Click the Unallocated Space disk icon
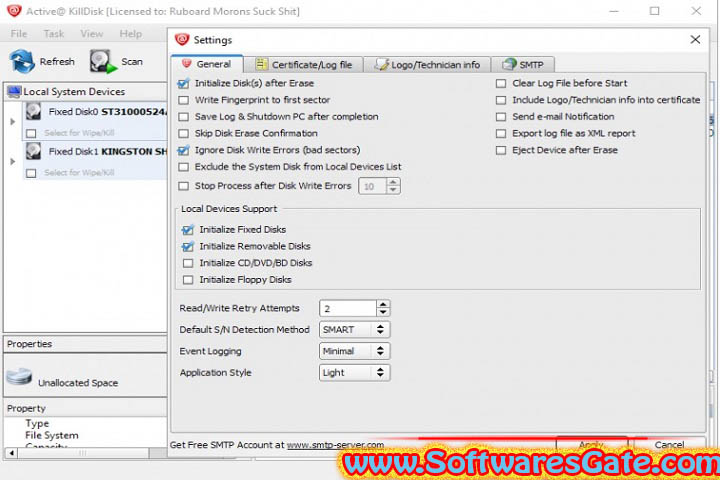720x480 pixels. pos(19,378)
